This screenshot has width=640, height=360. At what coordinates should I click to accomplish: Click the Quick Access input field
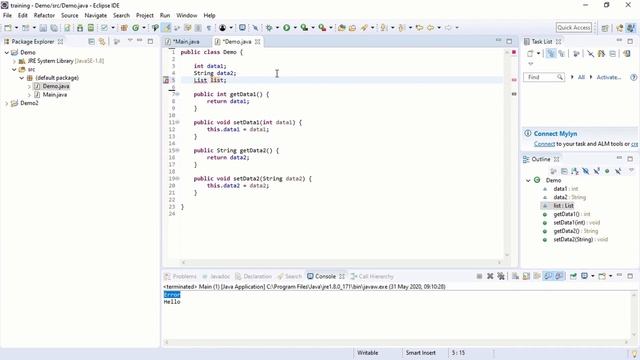573,28
